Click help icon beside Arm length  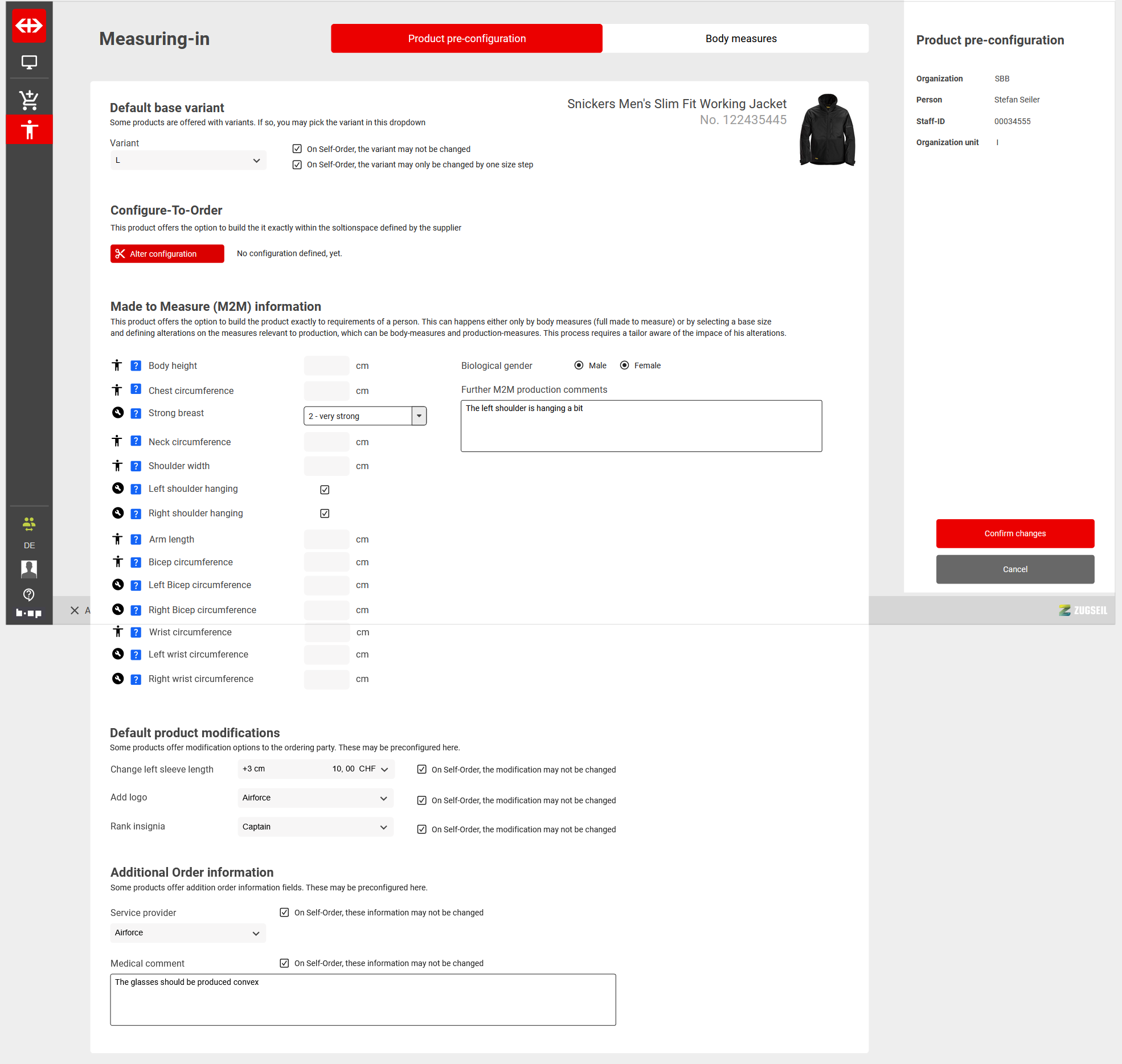click(x=136, y=539)
